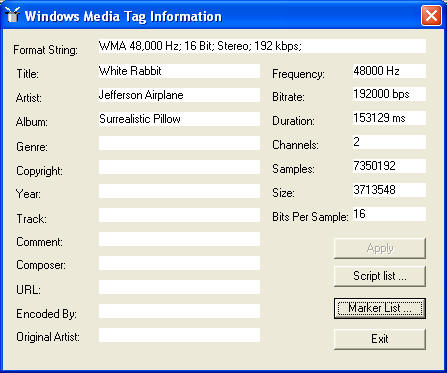Open the Marker List dialog

pyautogui.click(x=380, y=308)
